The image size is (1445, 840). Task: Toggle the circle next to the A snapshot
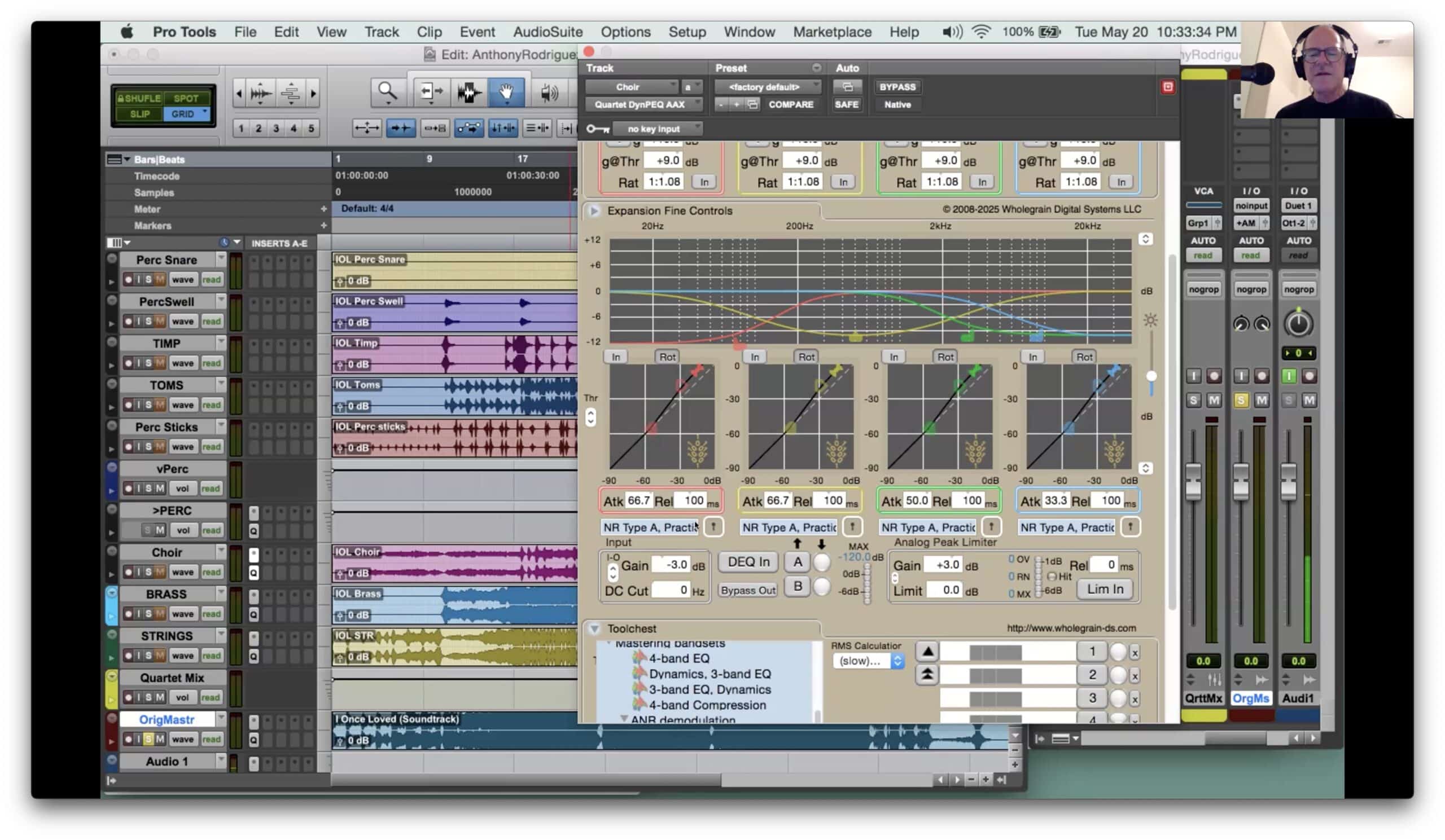822,562
